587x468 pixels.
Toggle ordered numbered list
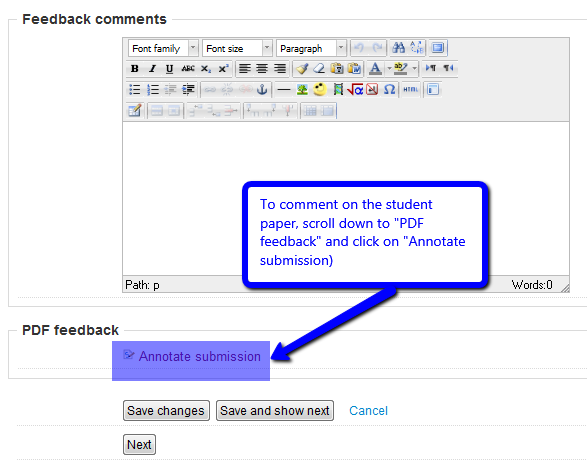point(153,89)
